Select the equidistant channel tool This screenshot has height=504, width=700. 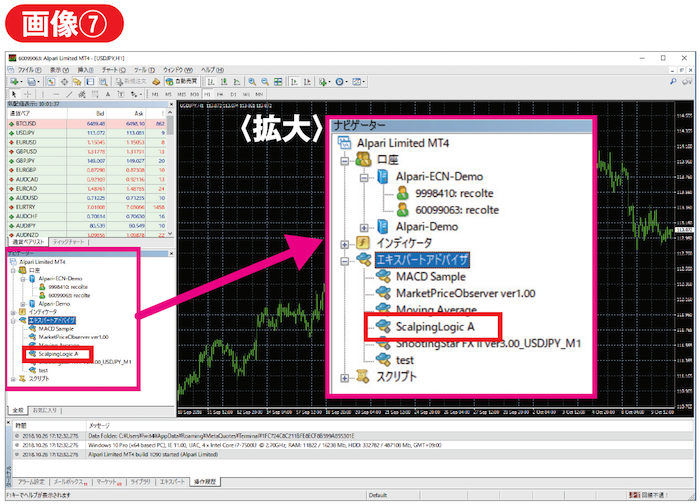82,94
